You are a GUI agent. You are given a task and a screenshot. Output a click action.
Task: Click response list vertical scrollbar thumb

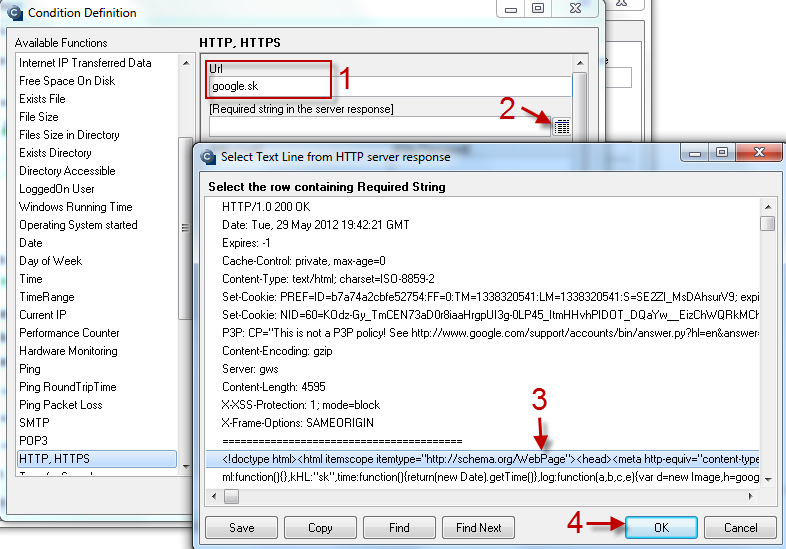(767, 223)
